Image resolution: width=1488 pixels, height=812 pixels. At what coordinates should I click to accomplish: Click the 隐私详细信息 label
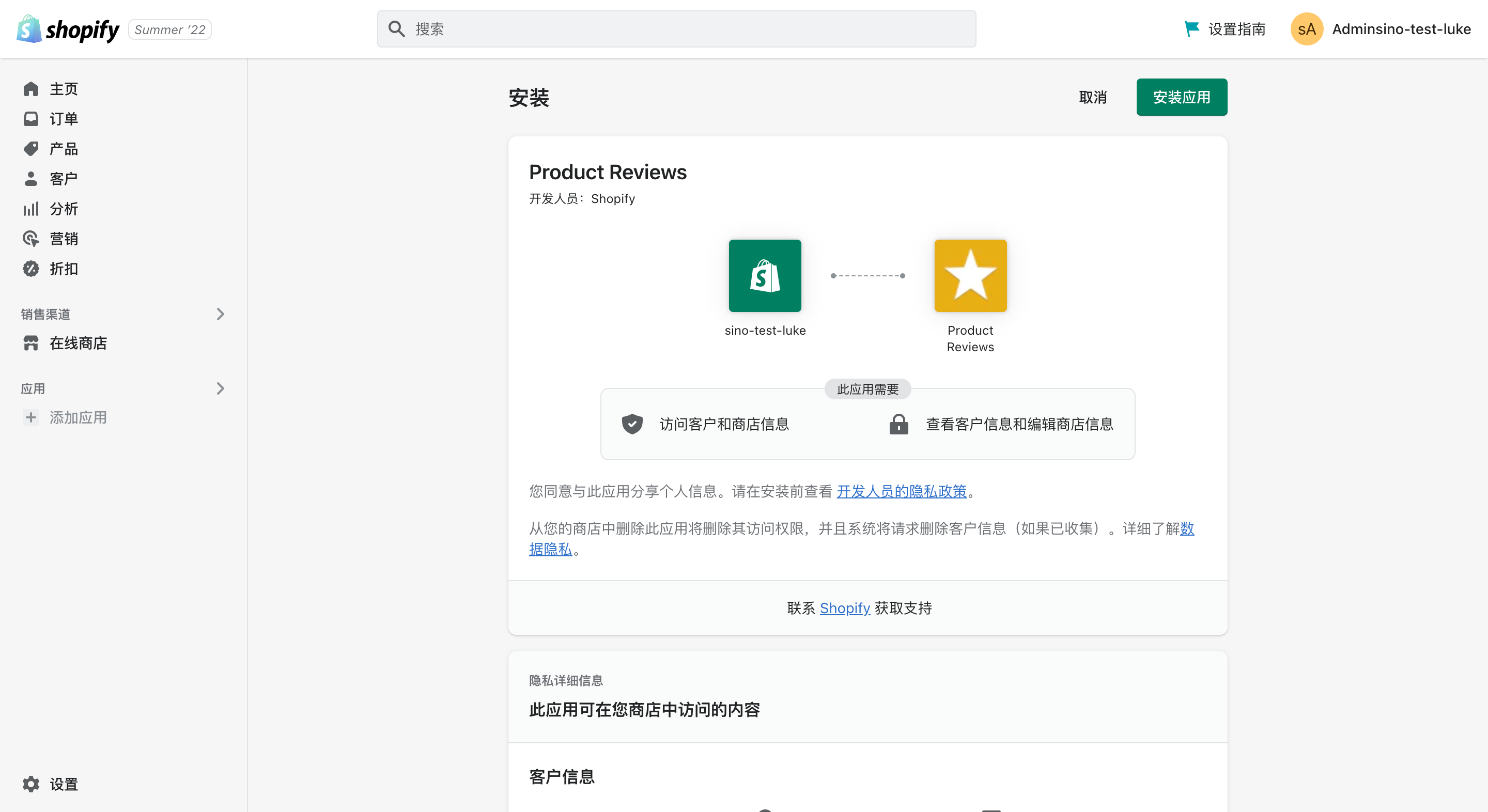point(566,680)
